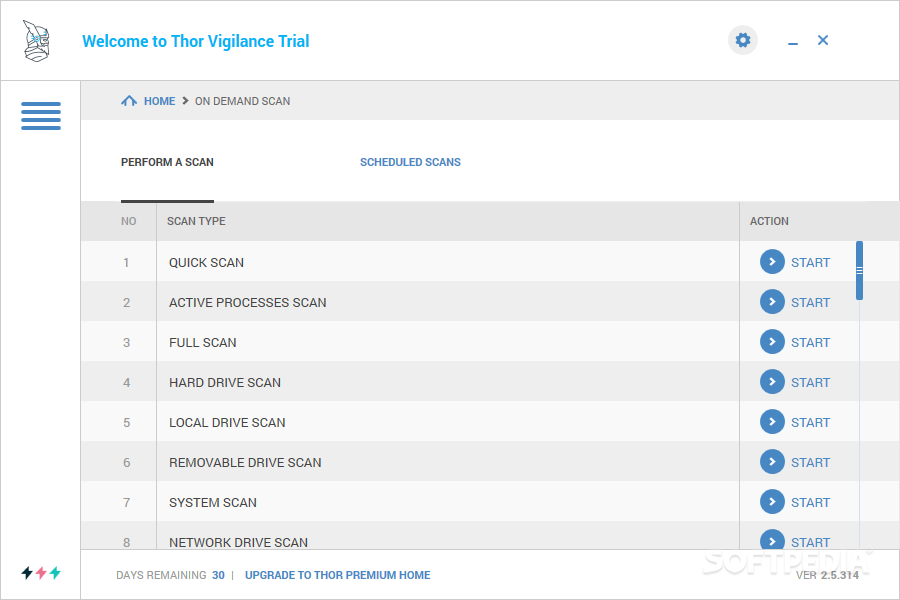
Task: Click the Thor helmet logo
Action: 36,41
